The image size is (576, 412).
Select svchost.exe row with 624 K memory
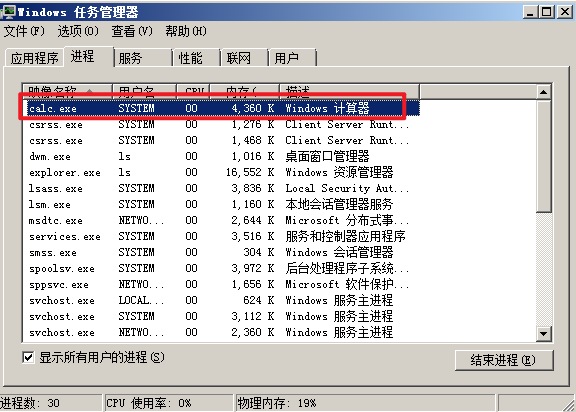tap(221, 300)
